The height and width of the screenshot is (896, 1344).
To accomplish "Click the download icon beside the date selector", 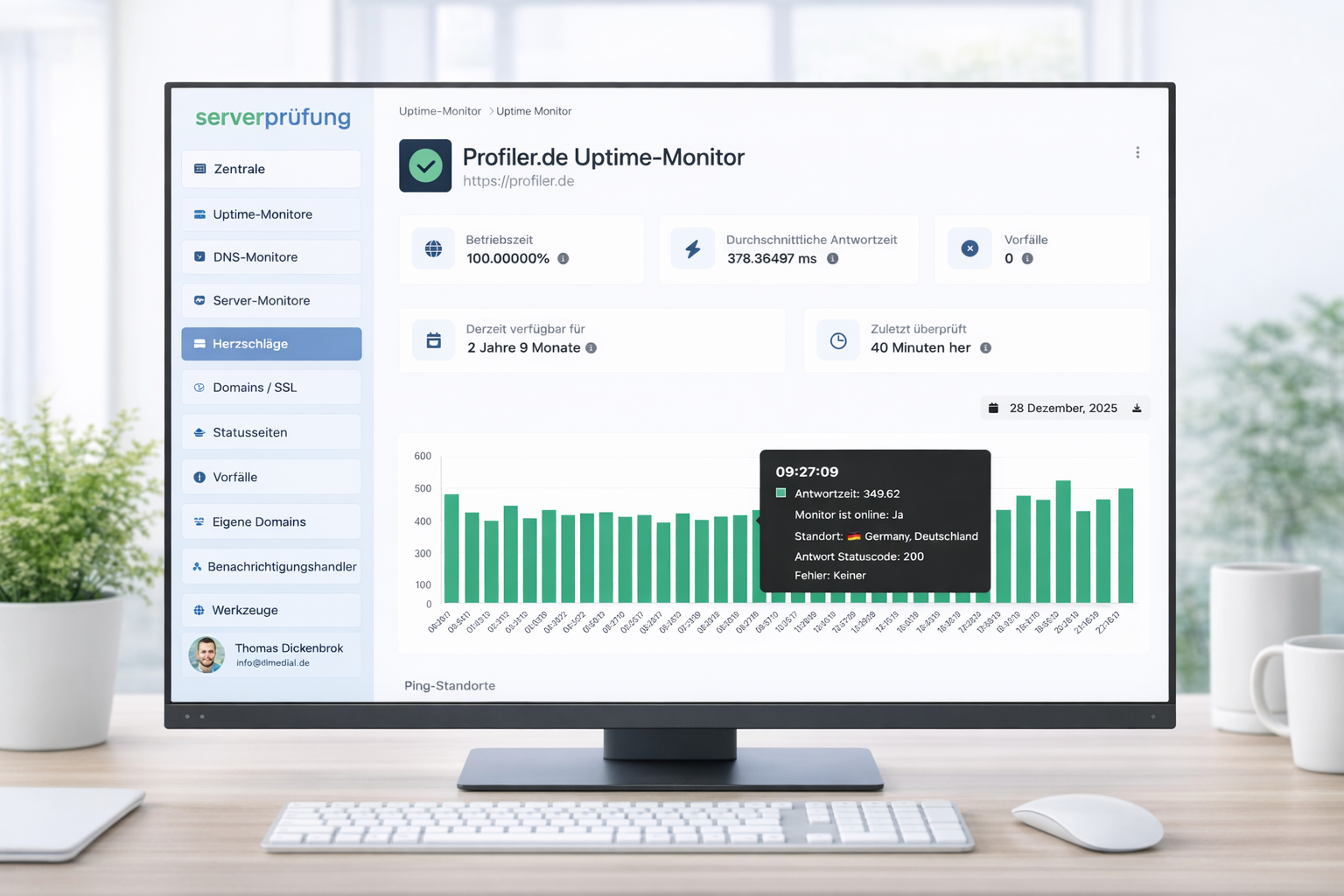I will click(x=1136, y=408).
